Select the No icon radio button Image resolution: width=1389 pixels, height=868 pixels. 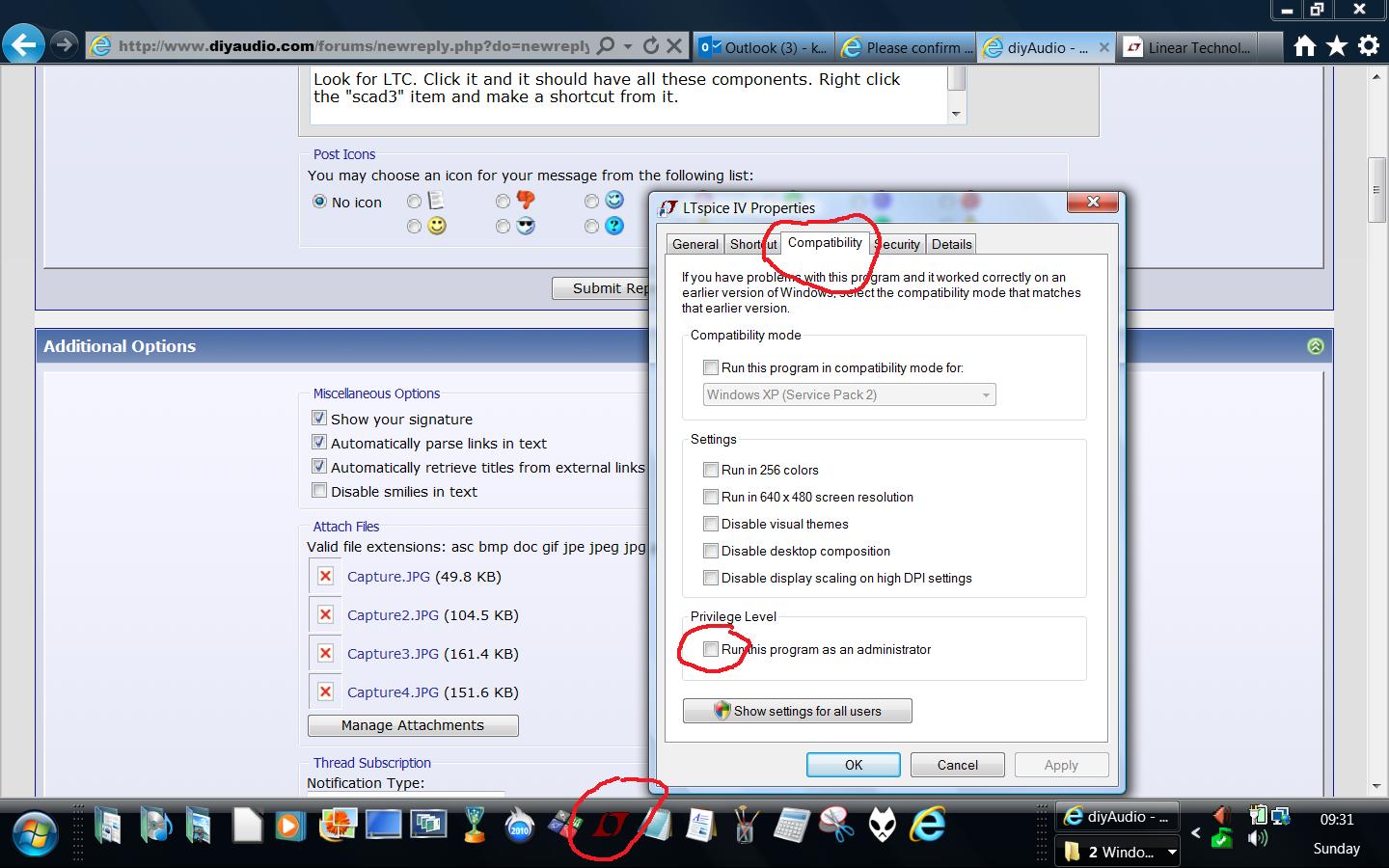(x=320, y=202)
